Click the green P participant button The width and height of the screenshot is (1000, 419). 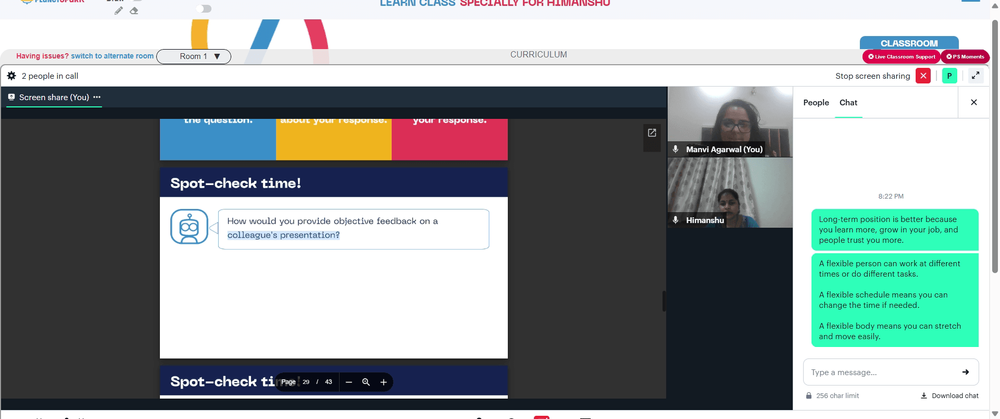click(x=950, y=76)
